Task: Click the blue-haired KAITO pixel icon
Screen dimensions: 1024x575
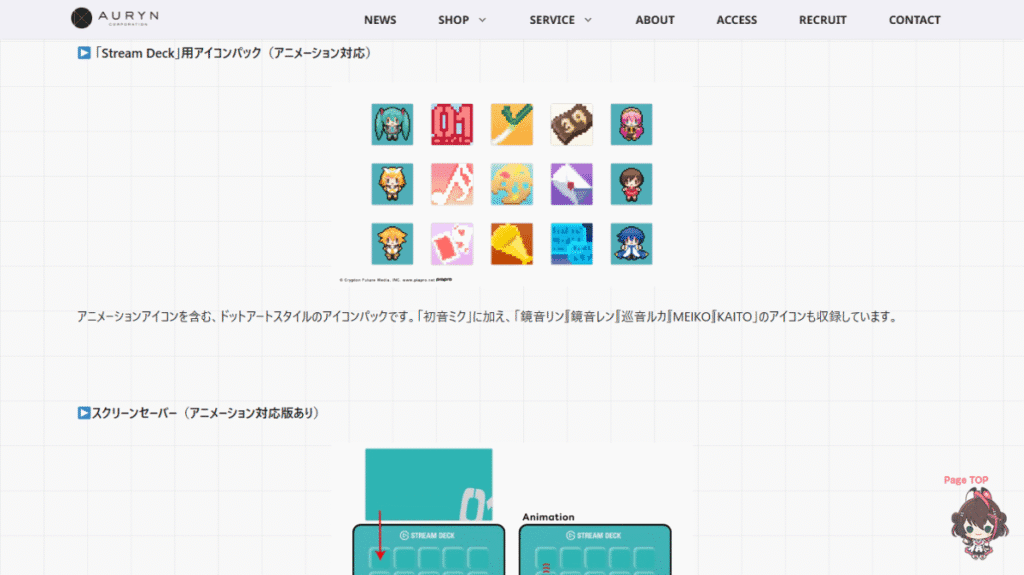Action: click(x=632, y=244)
